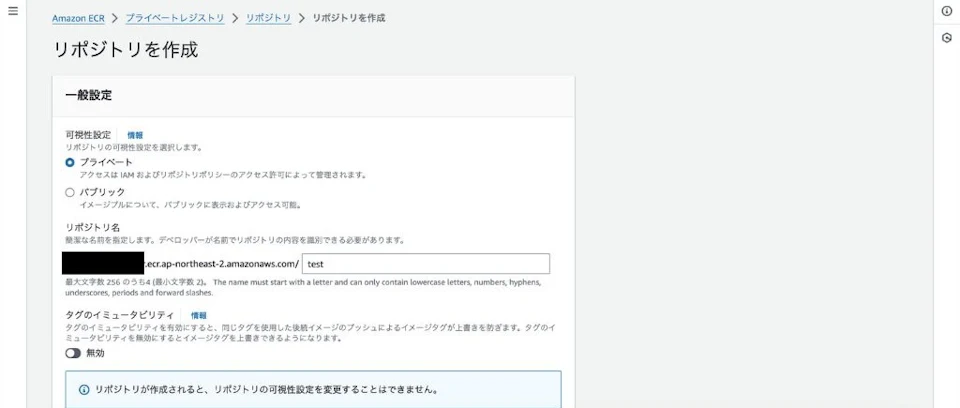The image size is (960, 408).
Task: Click info icon in visibility change notice
Action: click(84, 390)
